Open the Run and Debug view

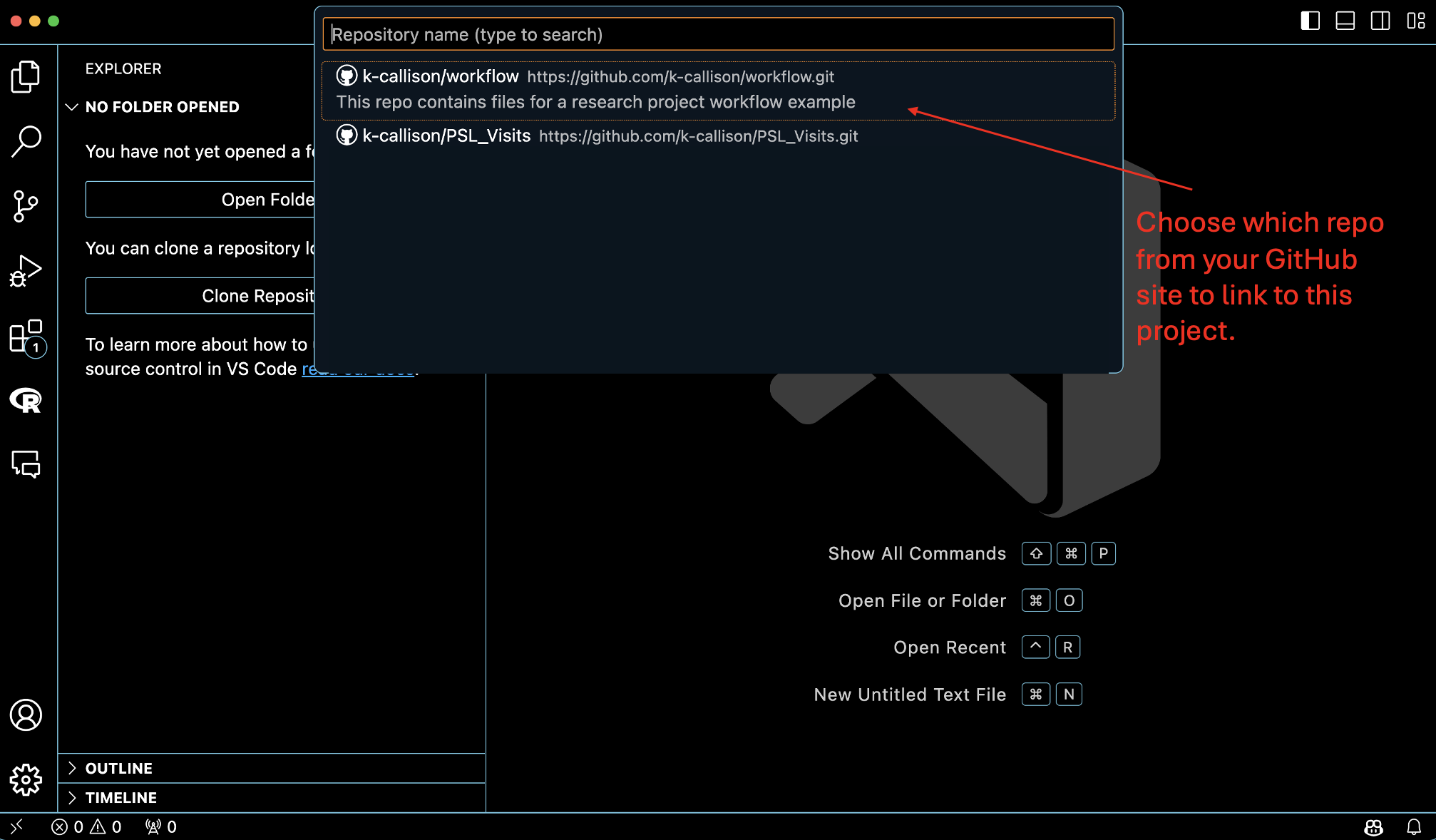click(x=26, y=271)
